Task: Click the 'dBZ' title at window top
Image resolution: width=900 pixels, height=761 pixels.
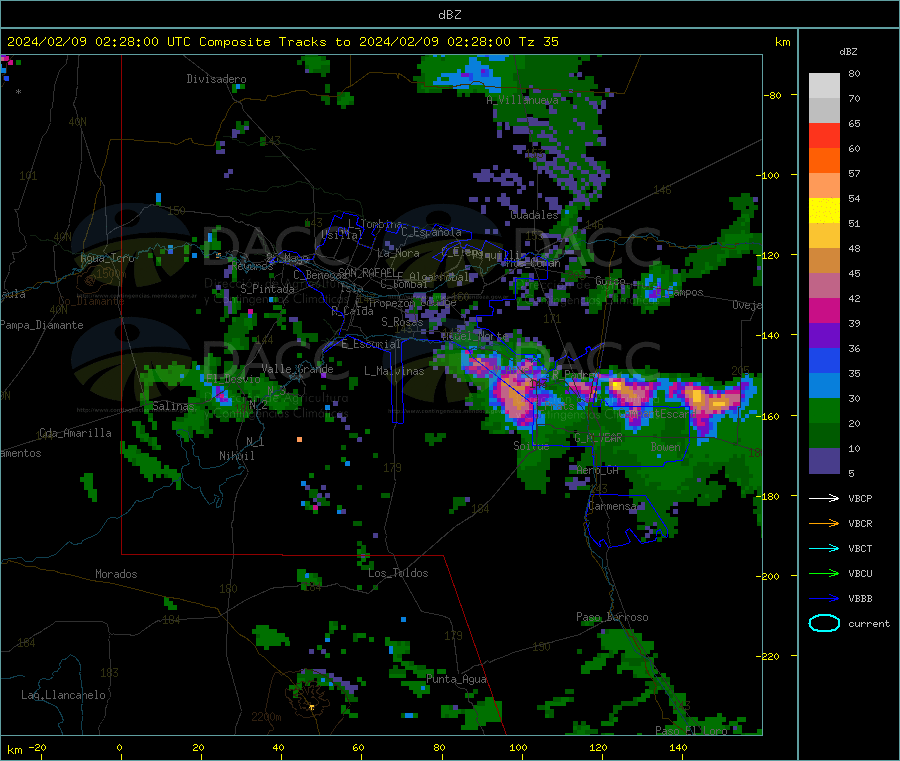Action: [x=449, y=15]
